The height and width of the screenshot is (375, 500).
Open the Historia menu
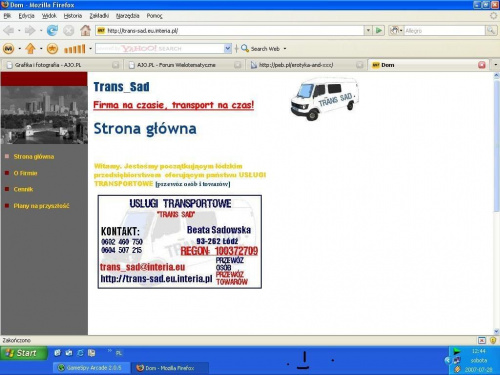pos(73,16)
